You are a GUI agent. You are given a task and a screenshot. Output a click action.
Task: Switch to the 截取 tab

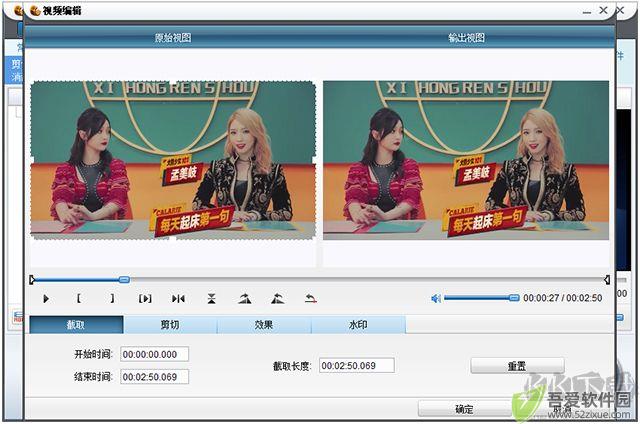pyautogui.click(x=76, y=324)
